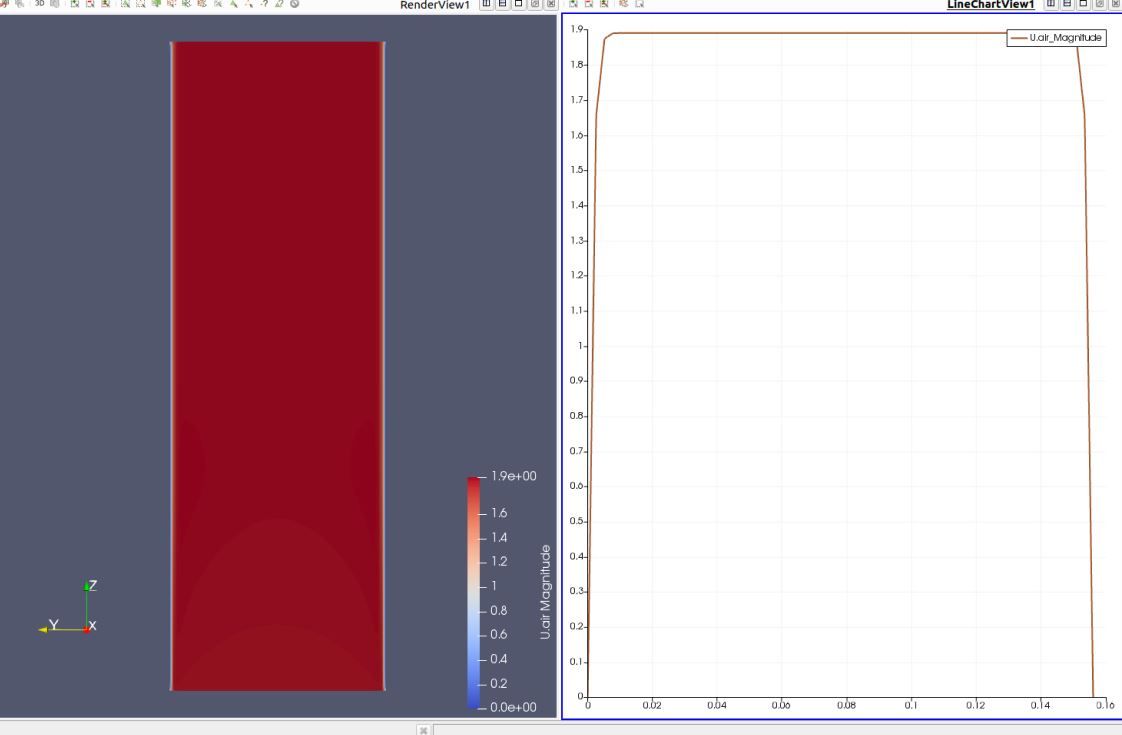The width and height of the screenshot is (1122, 735).
Task: Activate Select Cells Through tool
Action: [156, 4]
